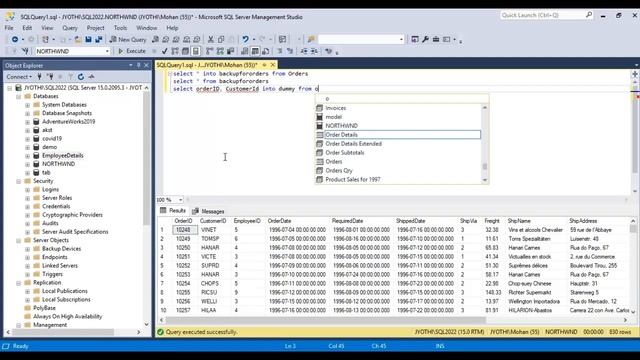
Task: Click Display Estimated Execution Plan icon
Action: coord(175,51)
